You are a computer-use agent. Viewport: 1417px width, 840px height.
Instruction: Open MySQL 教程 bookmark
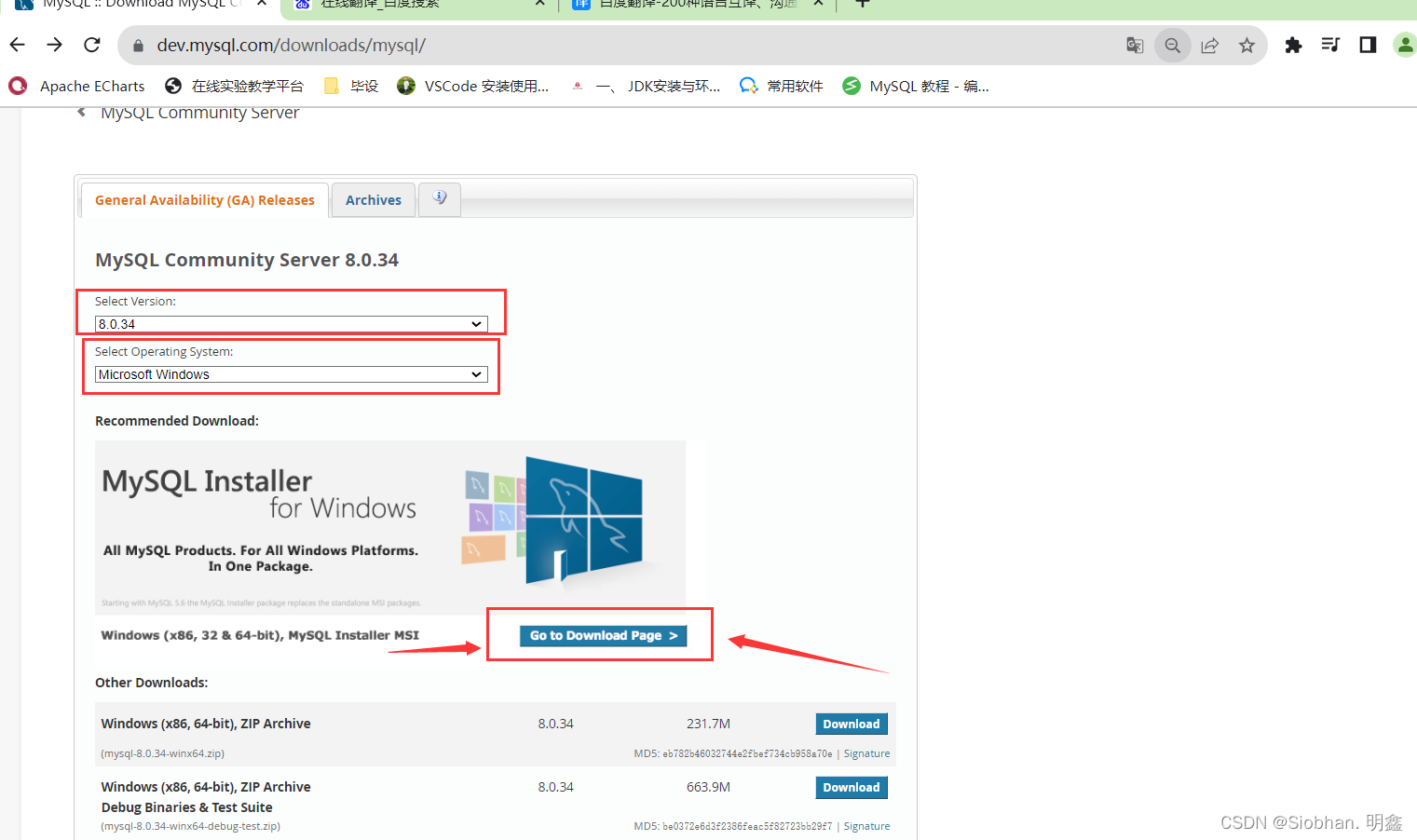[x=916, y=86]
